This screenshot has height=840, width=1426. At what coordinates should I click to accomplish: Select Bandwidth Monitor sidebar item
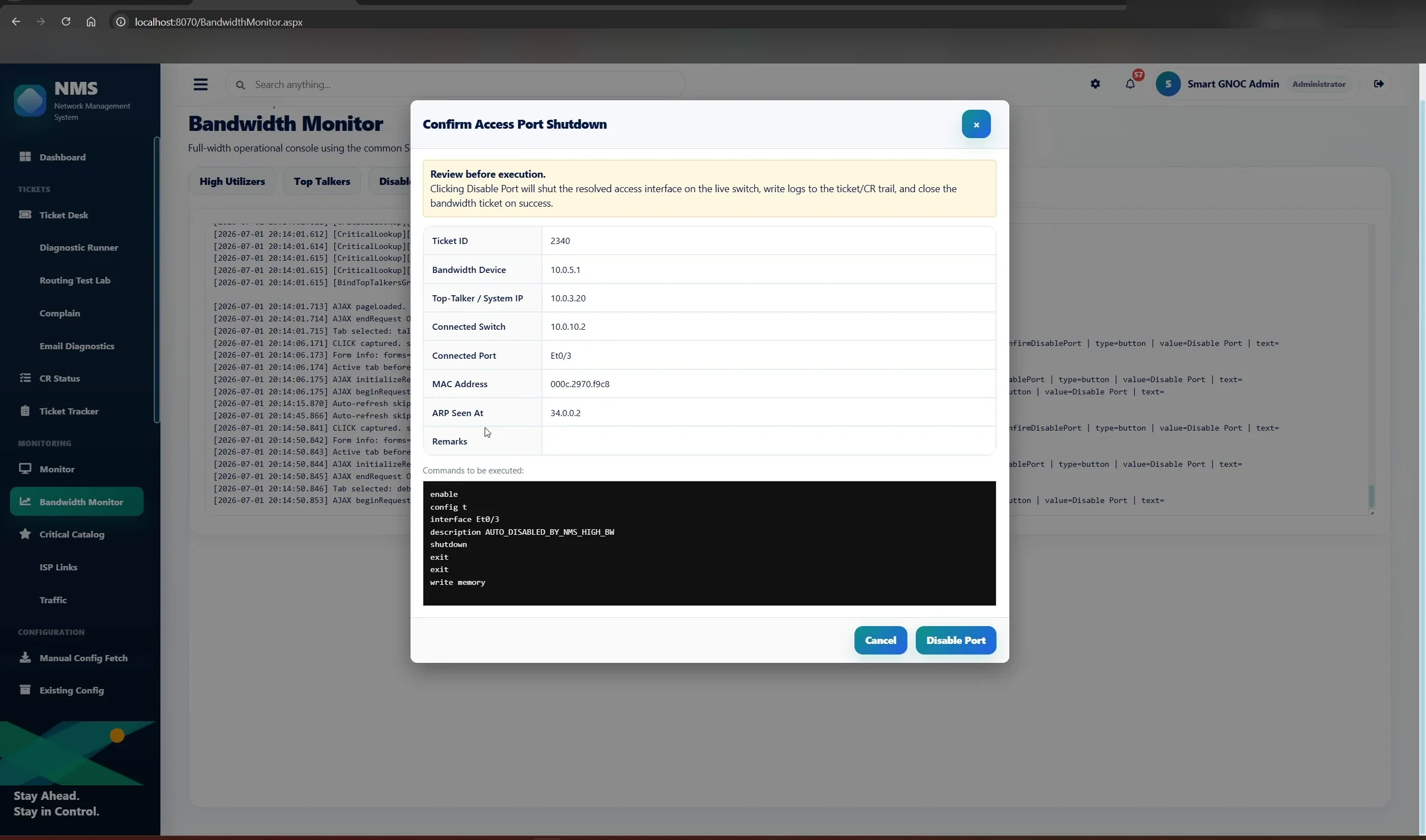click(76, 501)
